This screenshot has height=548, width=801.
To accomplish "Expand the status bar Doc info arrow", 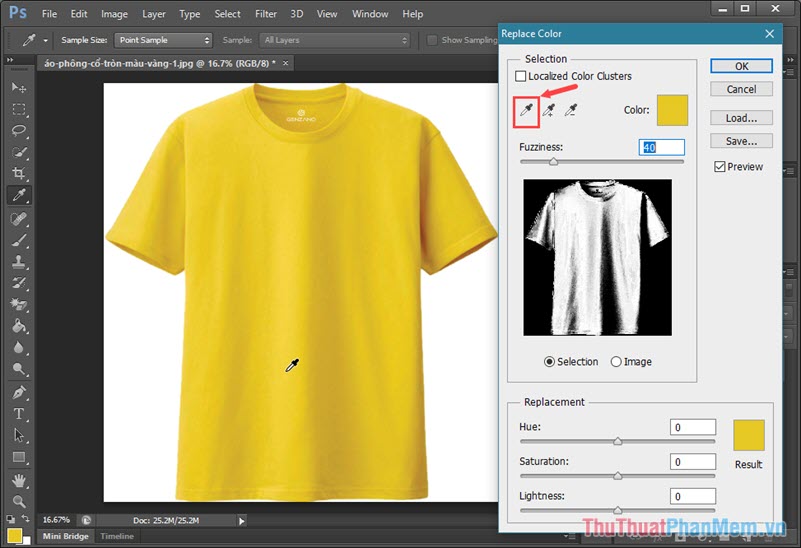I will 242,521.
